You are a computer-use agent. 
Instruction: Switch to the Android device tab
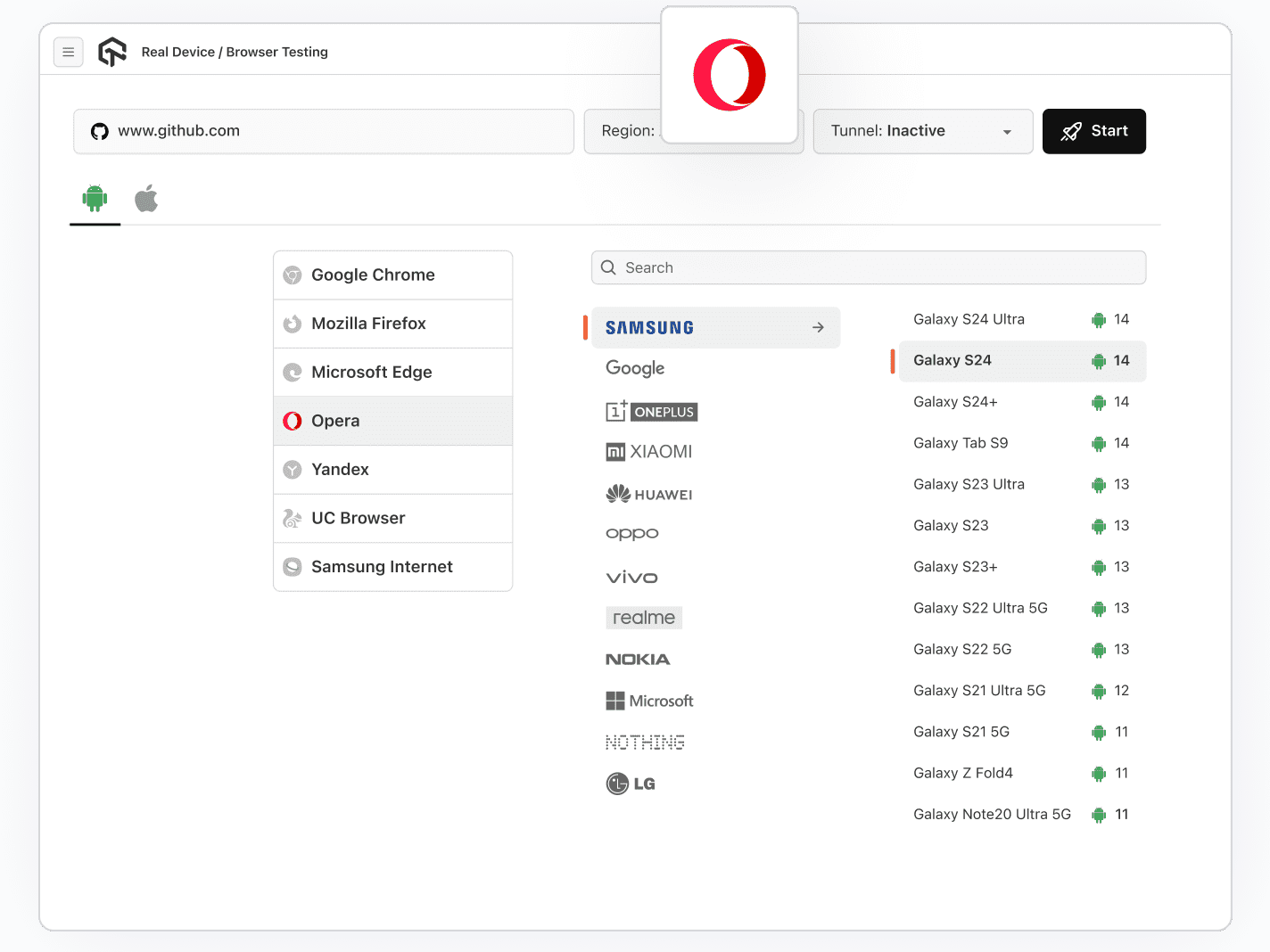click(x=95, y=198)
